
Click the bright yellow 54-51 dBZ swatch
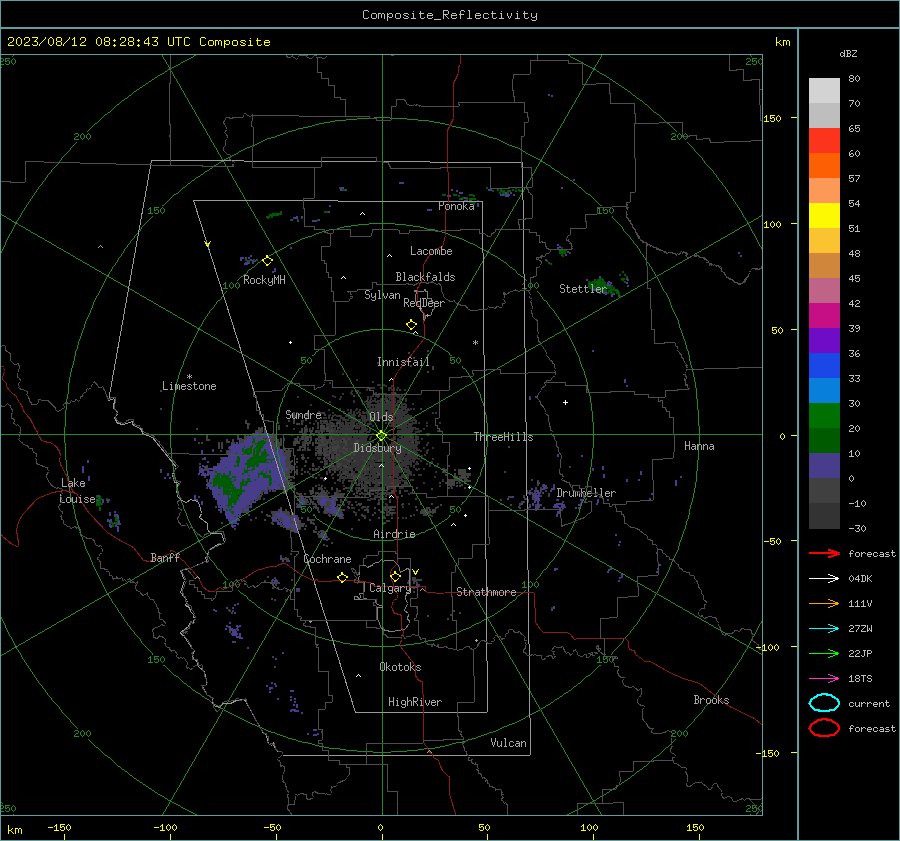[824, 216]
